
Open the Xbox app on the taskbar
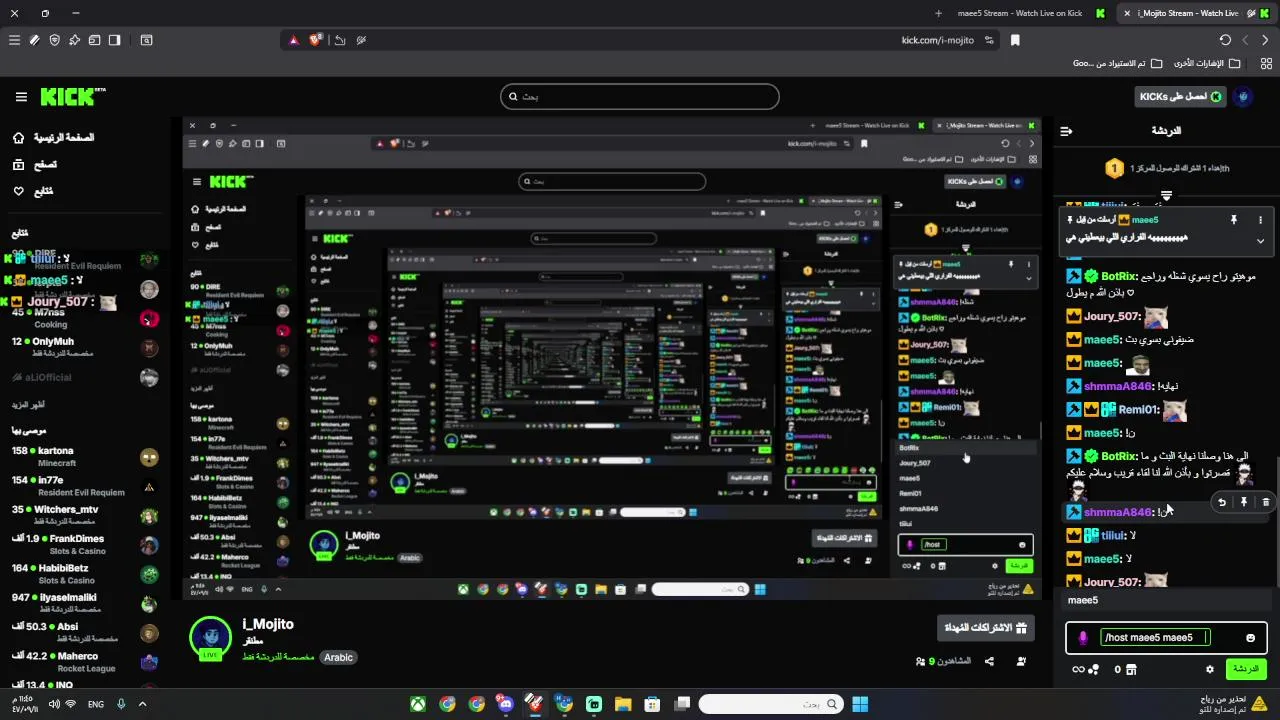[418, 704]
